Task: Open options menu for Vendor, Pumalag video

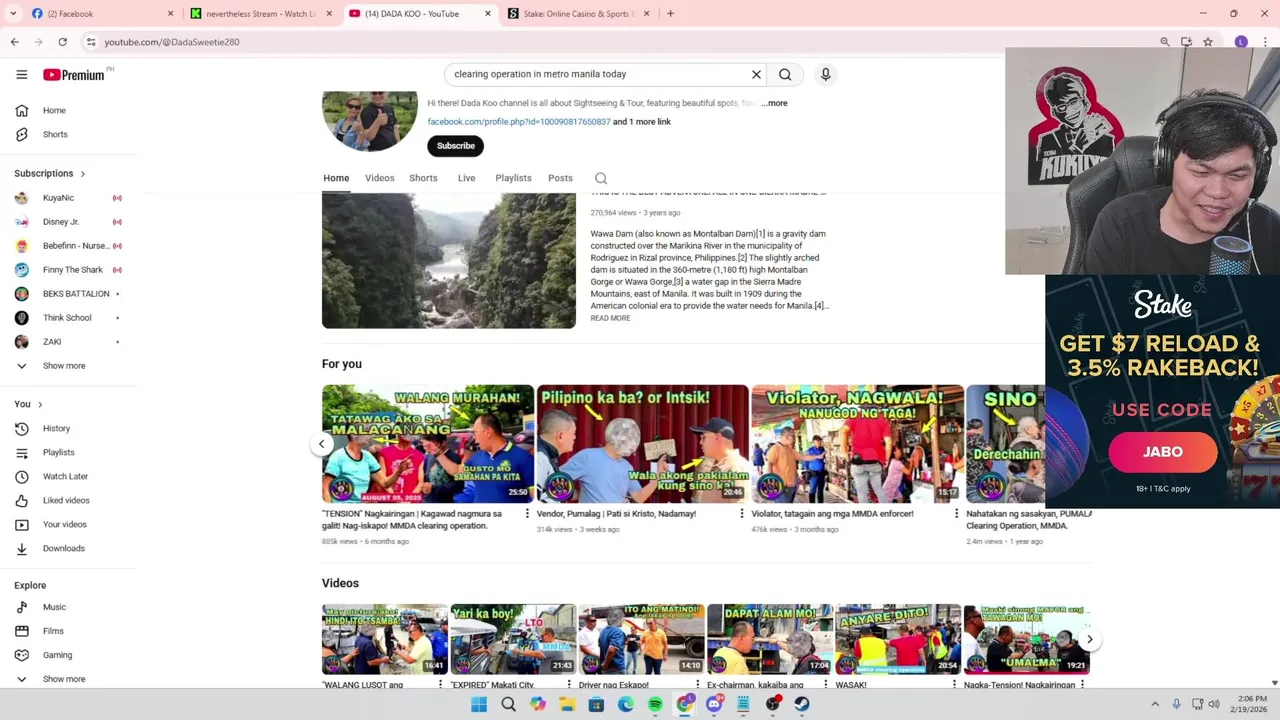Action: [741, 514]
